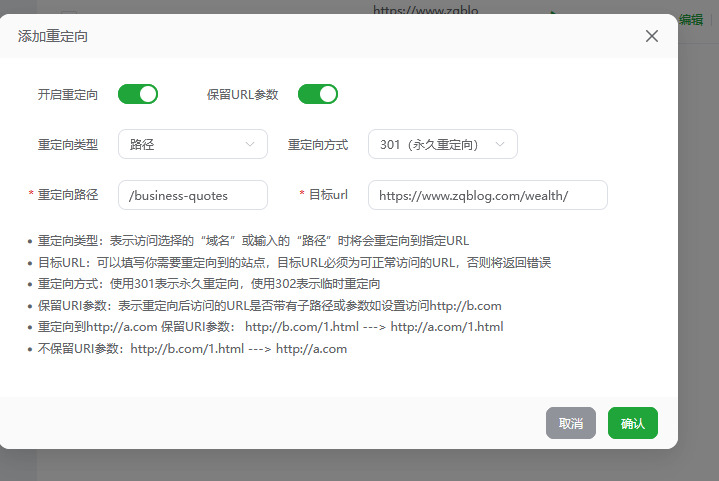
Task: Toggle the 开启重定向 switch
Action: tap(138, 94)
